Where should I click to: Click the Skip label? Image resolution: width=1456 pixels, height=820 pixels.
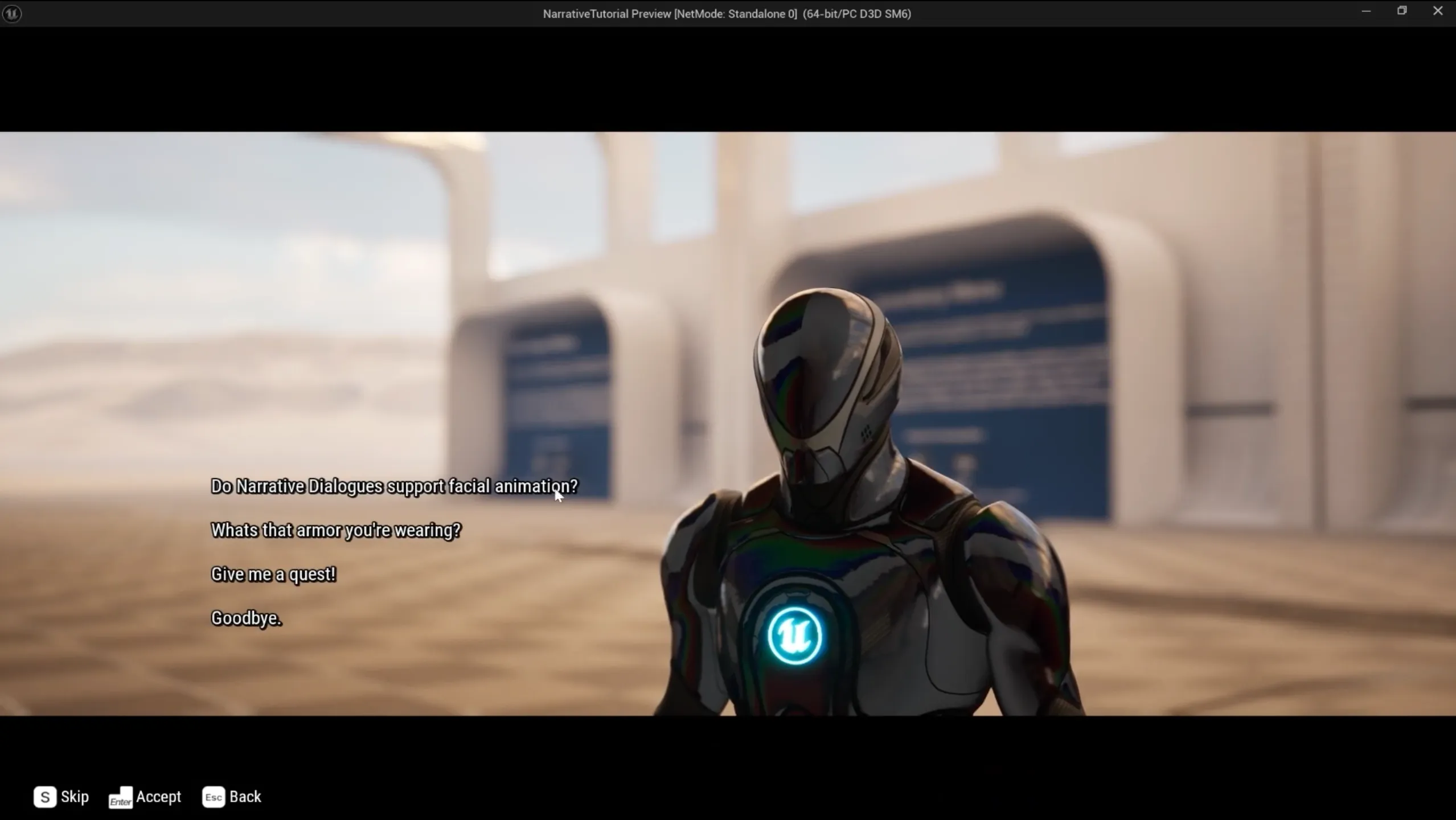point(75,797)
